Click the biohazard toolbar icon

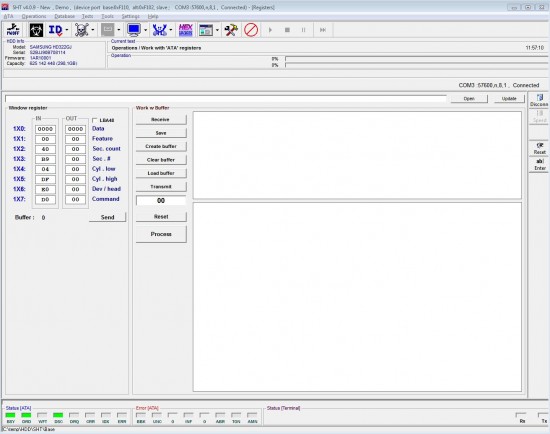[x=36, y=30]
